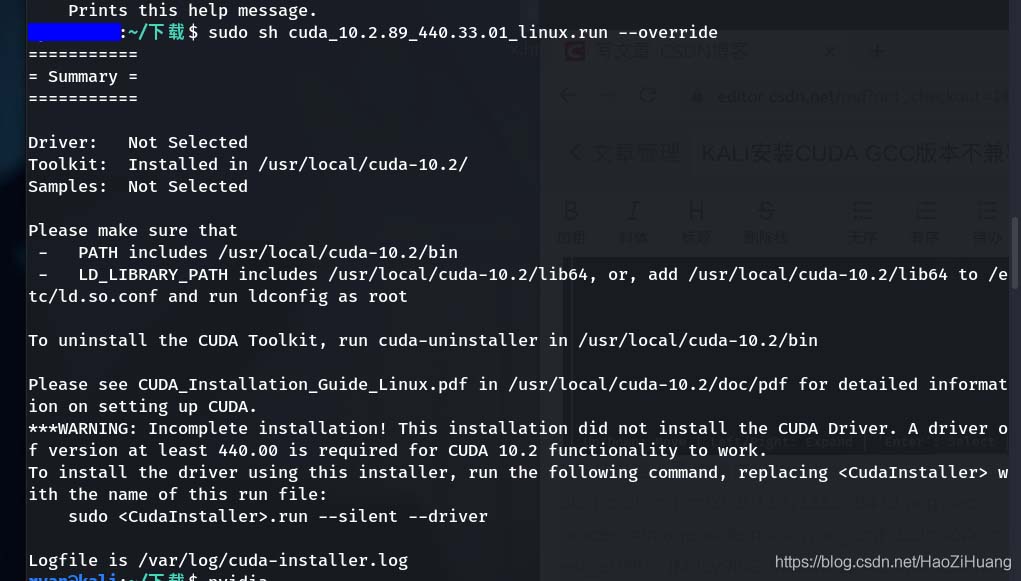Select the Heading (H) formatting icon
1021x581 pixels.
pyautogui.click(x=695, y=210)
